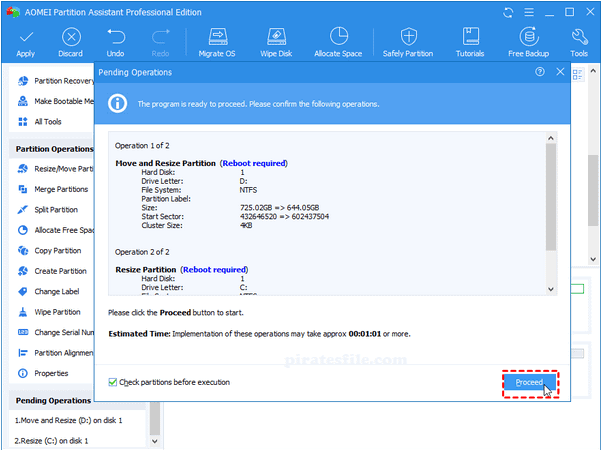Select Allocate Free Space in sidebar
This screenshot has width=601, height=450.
[x=56, y=230]
